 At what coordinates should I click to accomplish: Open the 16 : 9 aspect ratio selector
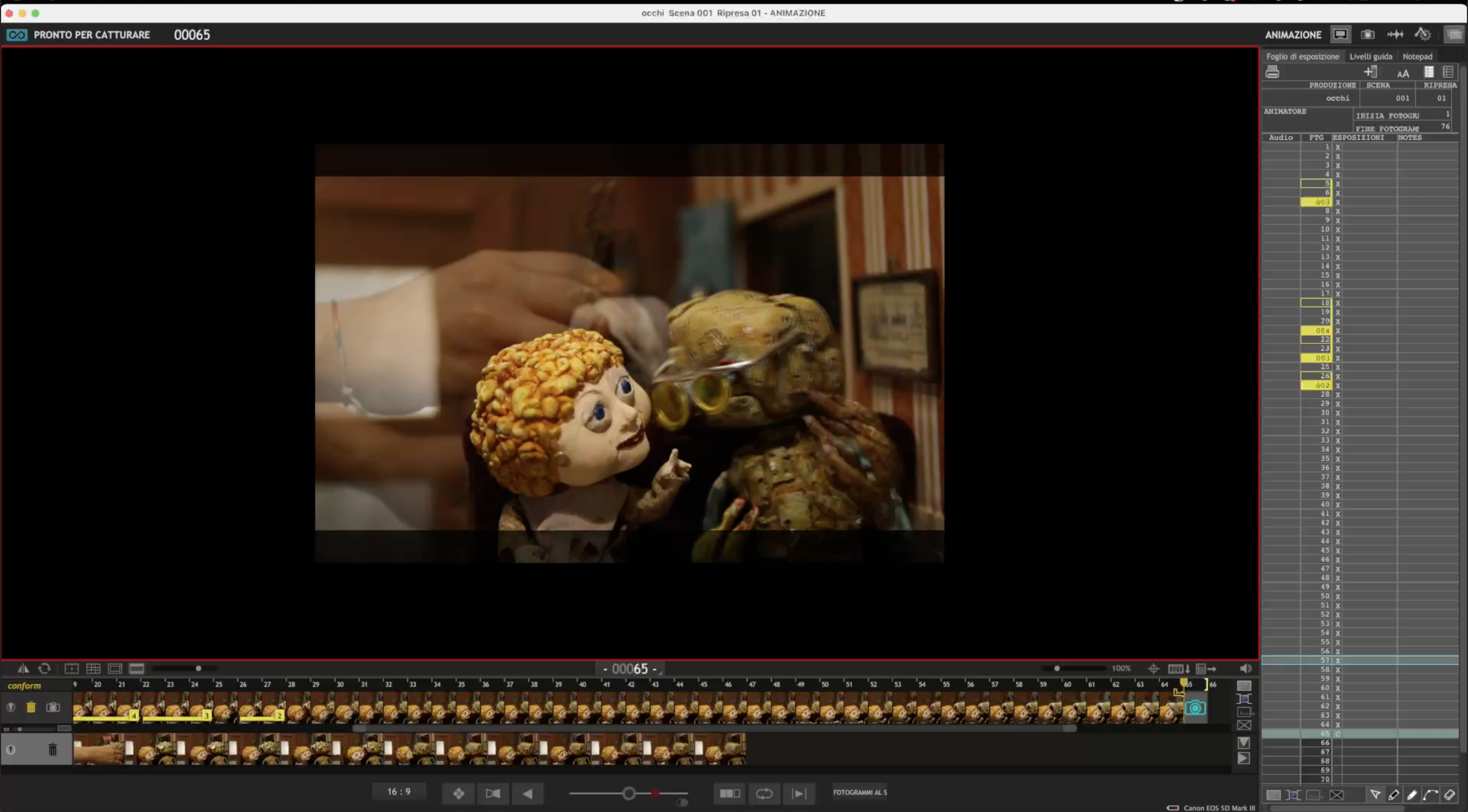pyautogui.click(x=399, y=792)
